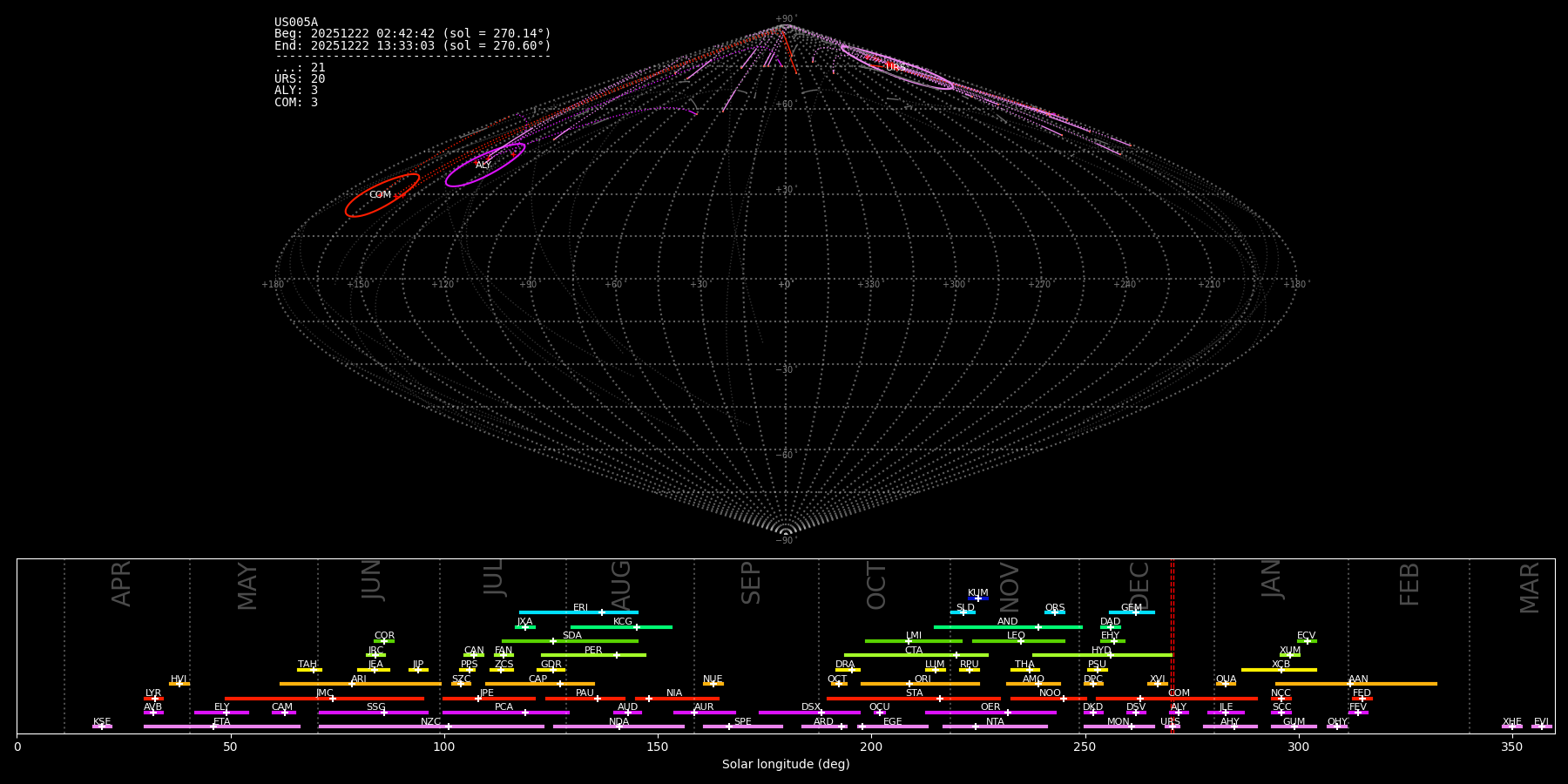Click the AUG month label
Image resolution: width=1568 pixels, height=784 pixels.
[621, 585]
